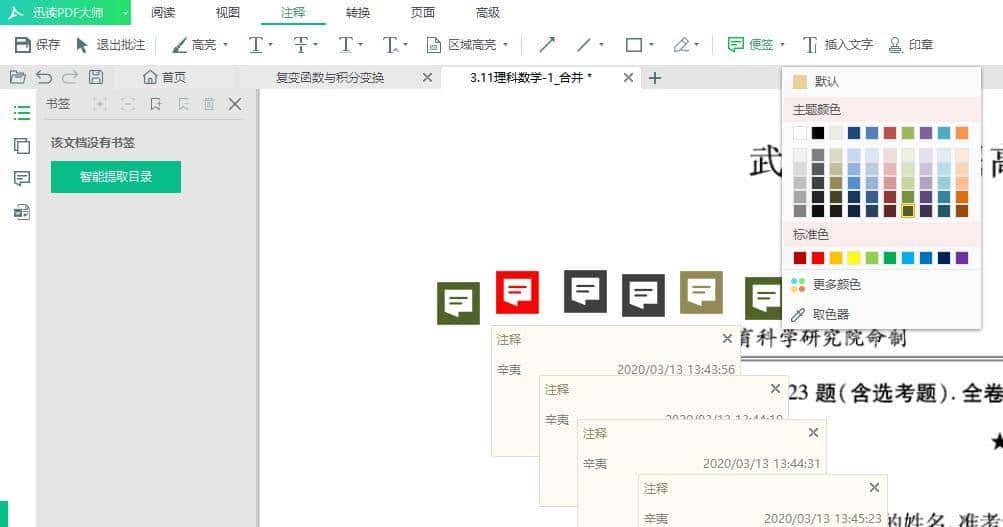Switch to the 高级 menu tab

487,12
